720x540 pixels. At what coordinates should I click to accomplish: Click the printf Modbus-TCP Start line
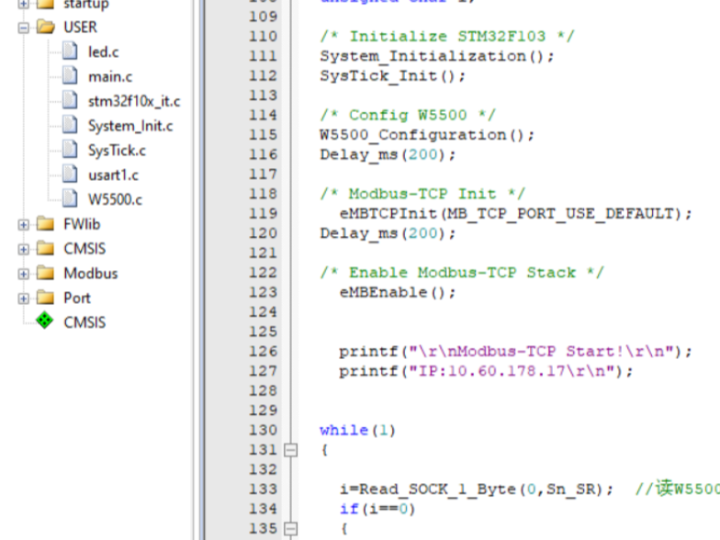point(516,352)
